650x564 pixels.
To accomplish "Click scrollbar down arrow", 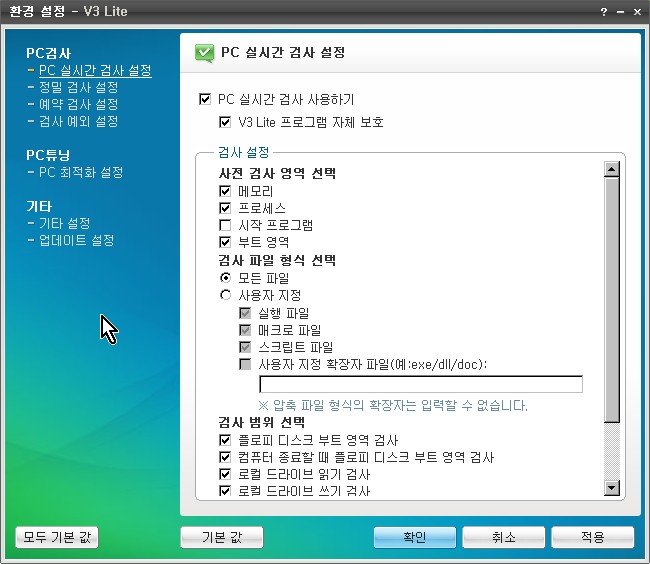I will [612, 488].
